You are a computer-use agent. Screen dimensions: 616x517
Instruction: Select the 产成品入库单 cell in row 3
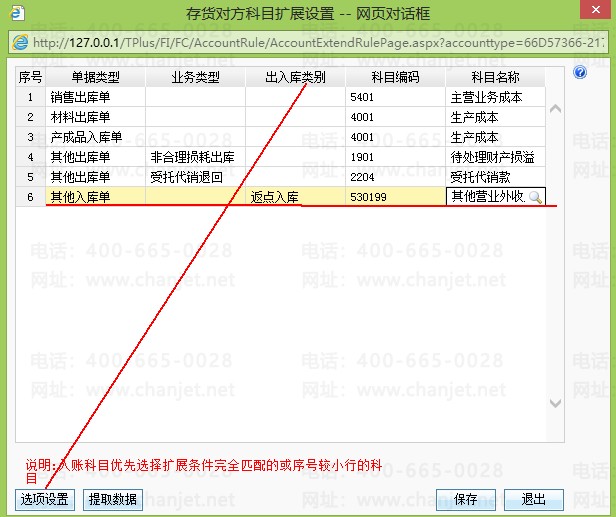click(95, 137)
